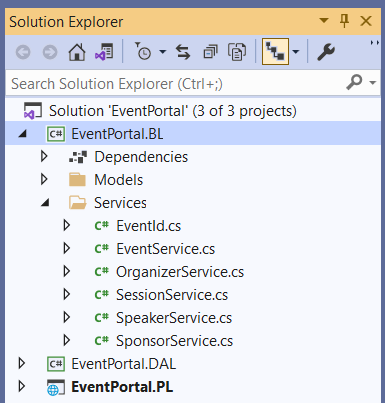Open dropdown next to Preview Selected Items
Image resolution: width=385 pixels, height=403 pixels.
[x=296, y=52]
